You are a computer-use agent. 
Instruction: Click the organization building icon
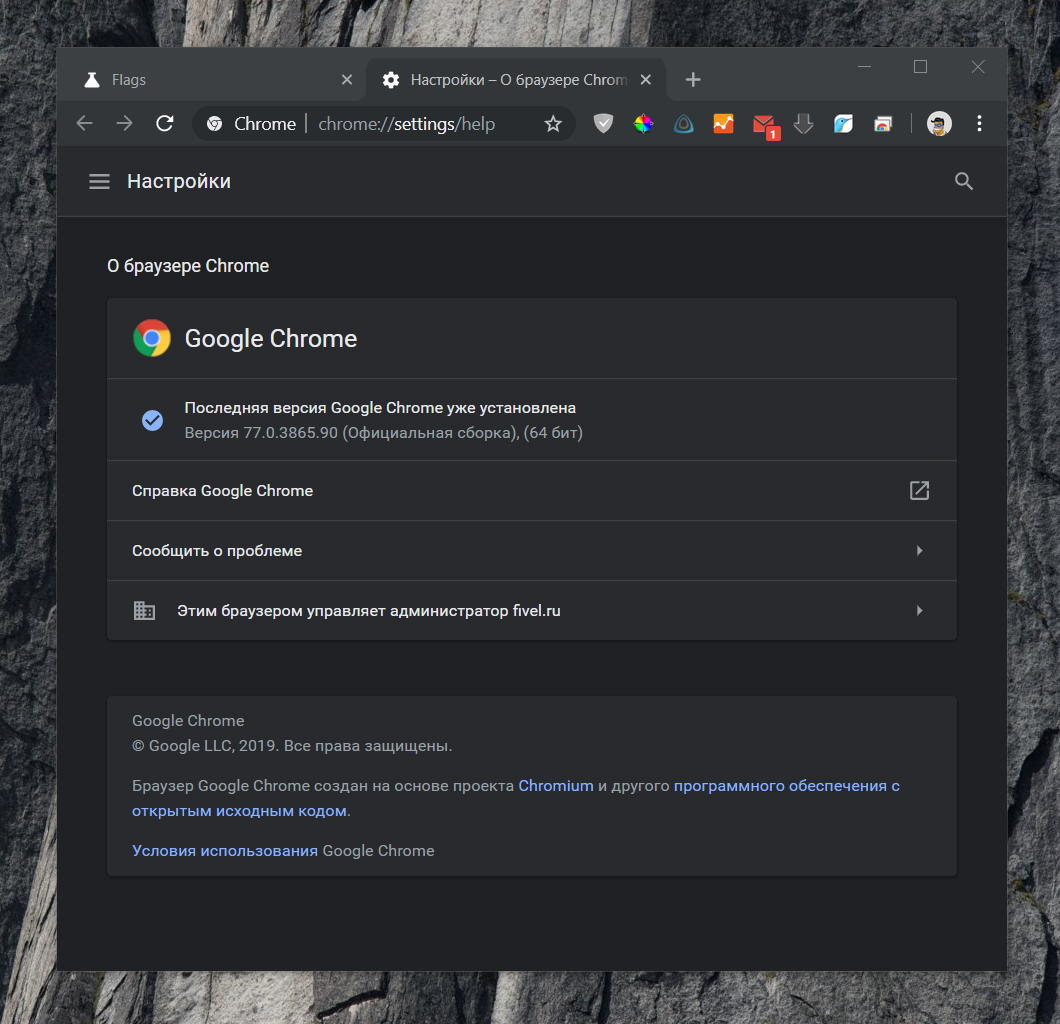click(144, 610)
